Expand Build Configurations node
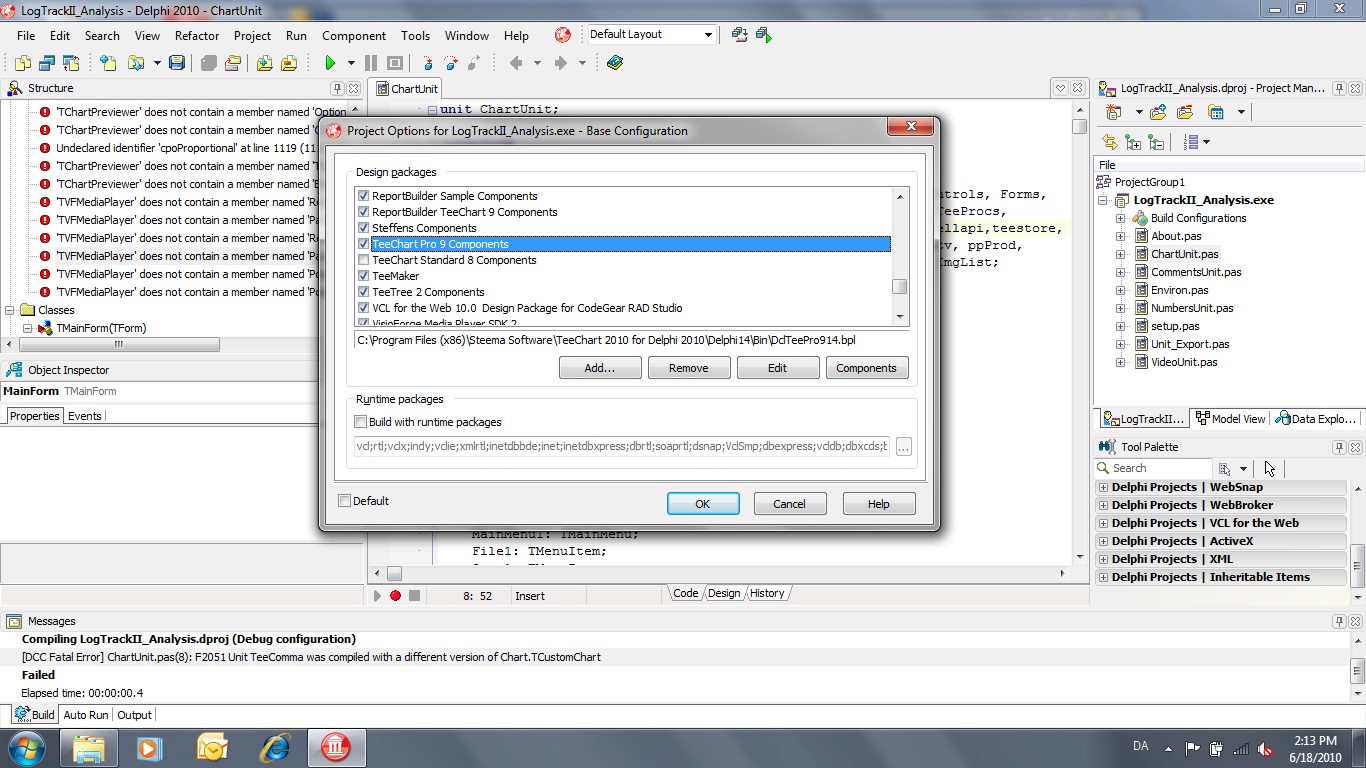Screen dimensions: 1366x768 tap(1121, 218)
